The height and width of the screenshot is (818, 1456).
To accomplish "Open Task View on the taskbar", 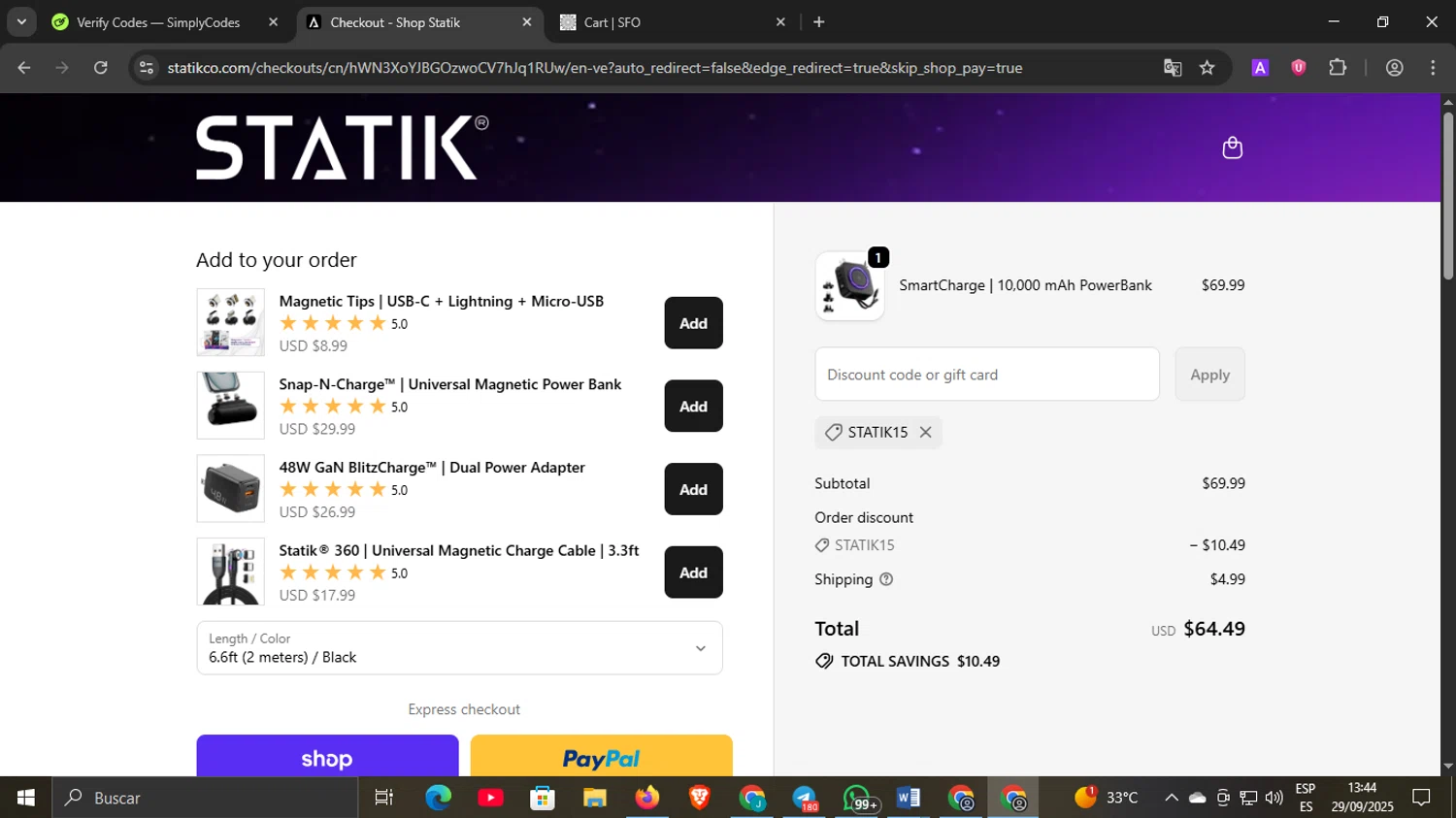I will (384, 798).
